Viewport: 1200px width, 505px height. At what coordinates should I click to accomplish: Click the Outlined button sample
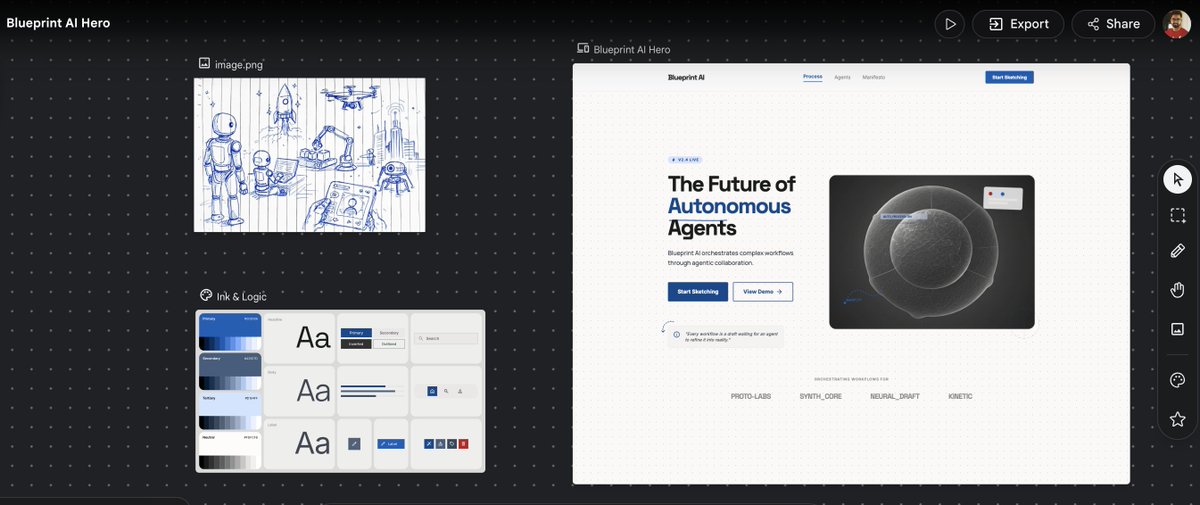point(389,344)
